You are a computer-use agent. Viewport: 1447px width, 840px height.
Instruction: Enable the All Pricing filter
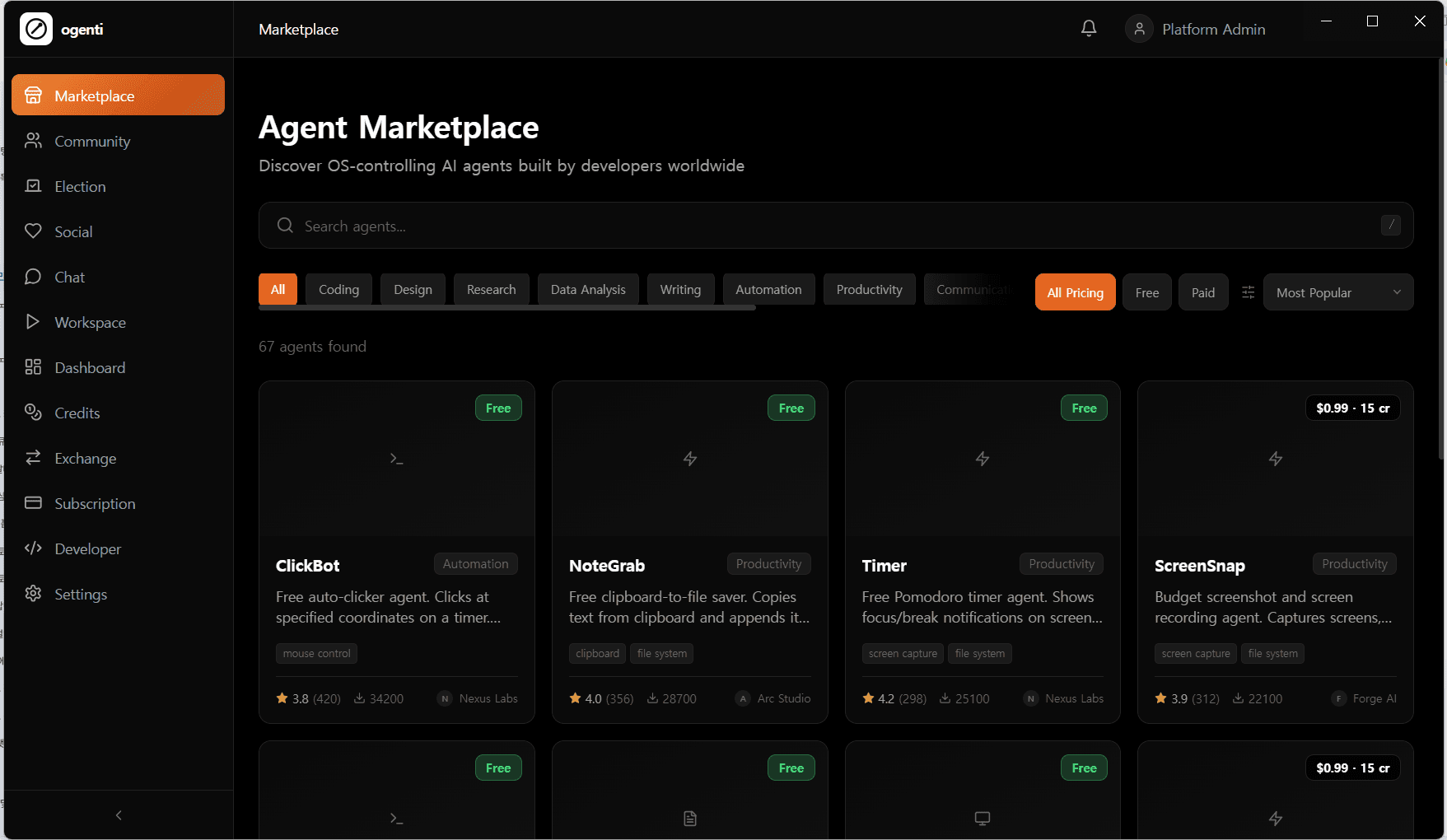click(1075, 292)
